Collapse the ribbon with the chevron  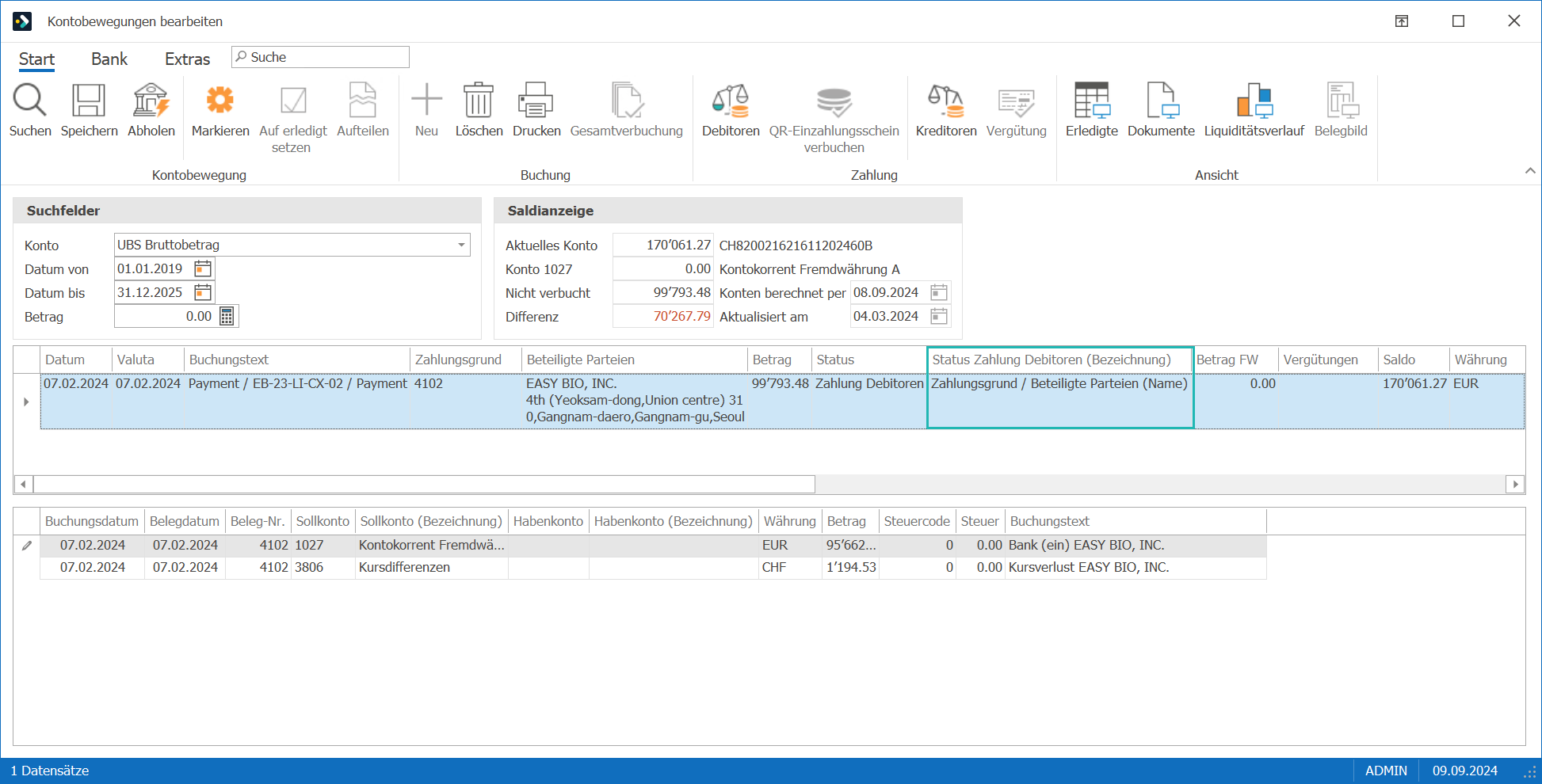click(x=1530, y=171)
